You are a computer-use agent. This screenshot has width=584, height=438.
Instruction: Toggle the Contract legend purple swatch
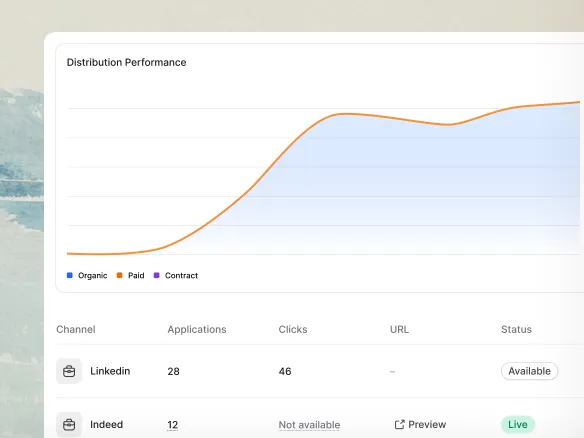(157, 275)
